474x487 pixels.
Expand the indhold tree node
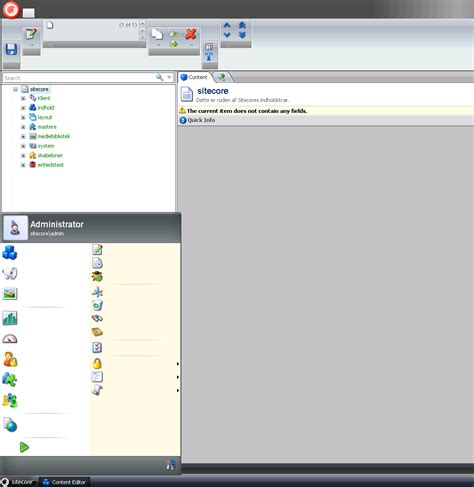click(x=23, y=108)
